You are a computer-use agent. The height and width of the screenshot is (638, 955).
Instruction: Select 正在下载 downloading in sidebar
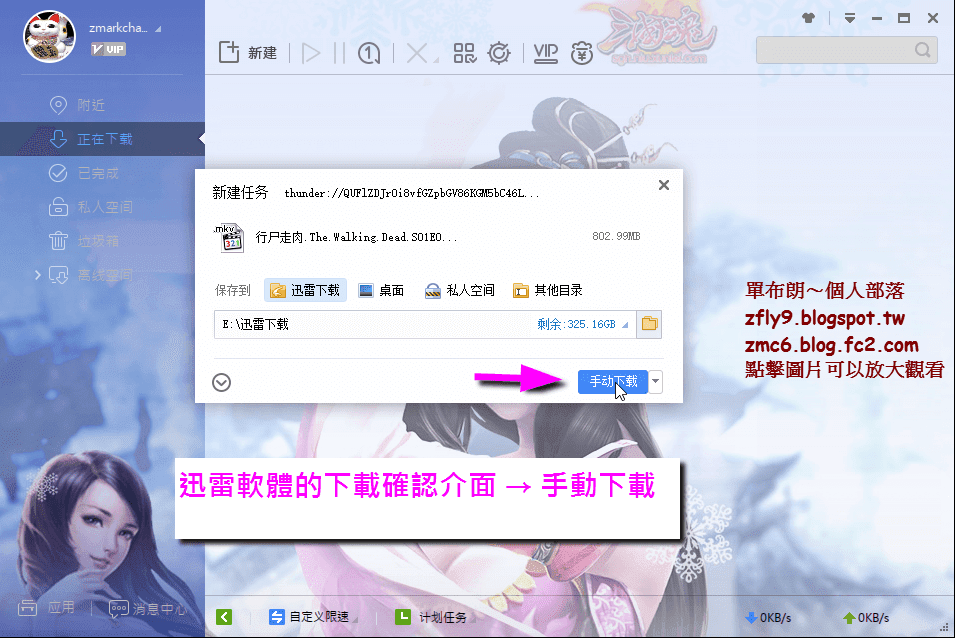click(102, 139)
